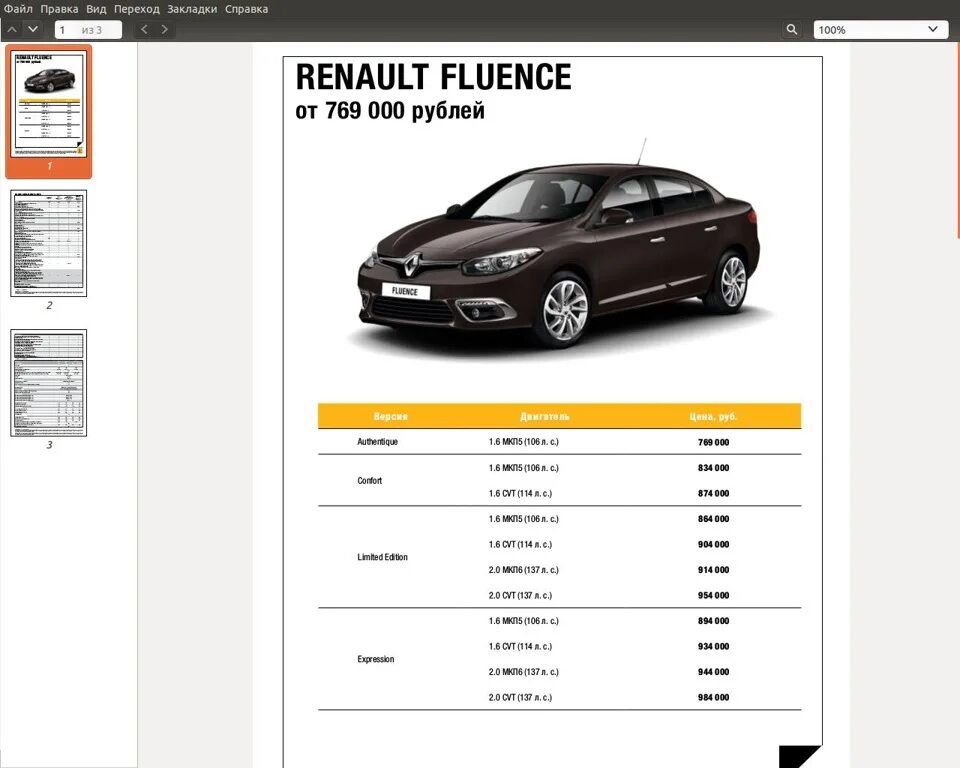
Task: Open the Переход menu
Action: pos(137,9)
